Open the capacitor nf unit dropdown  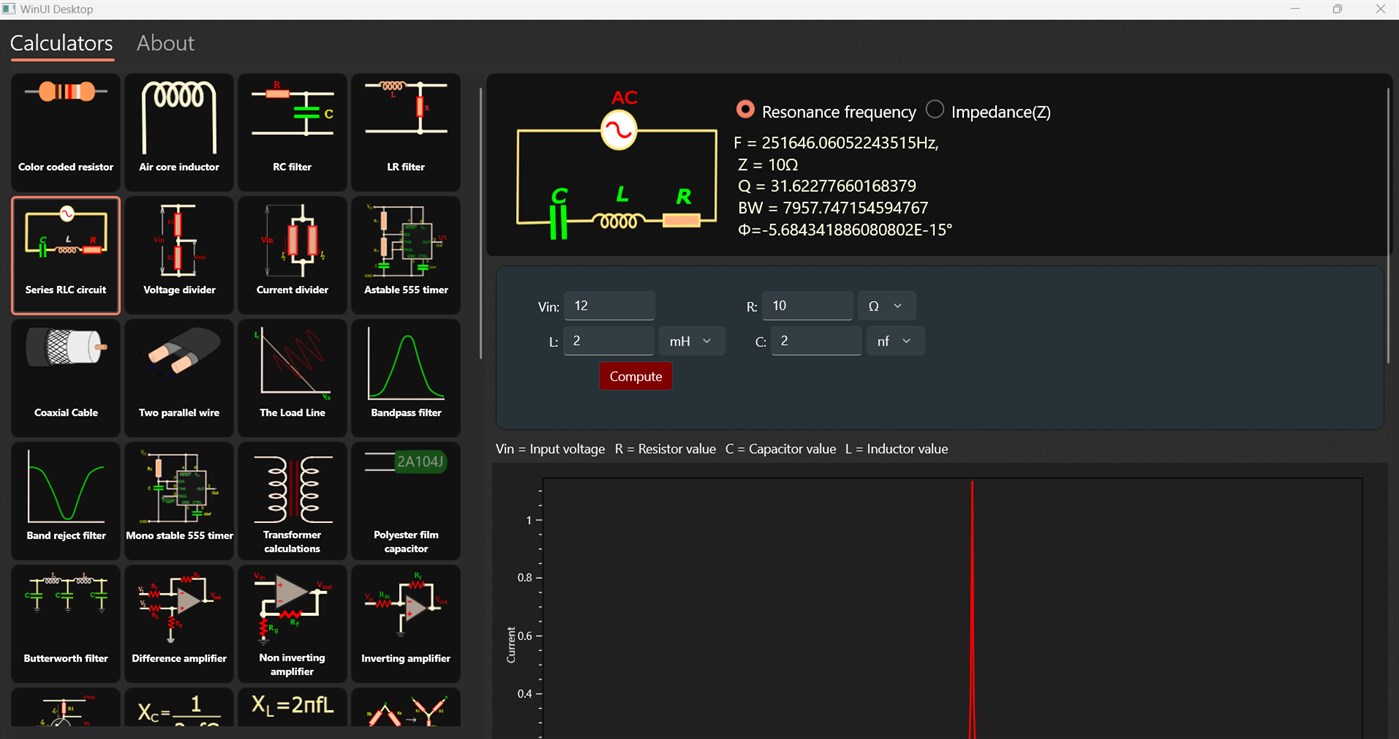click(x=895, y=340)
